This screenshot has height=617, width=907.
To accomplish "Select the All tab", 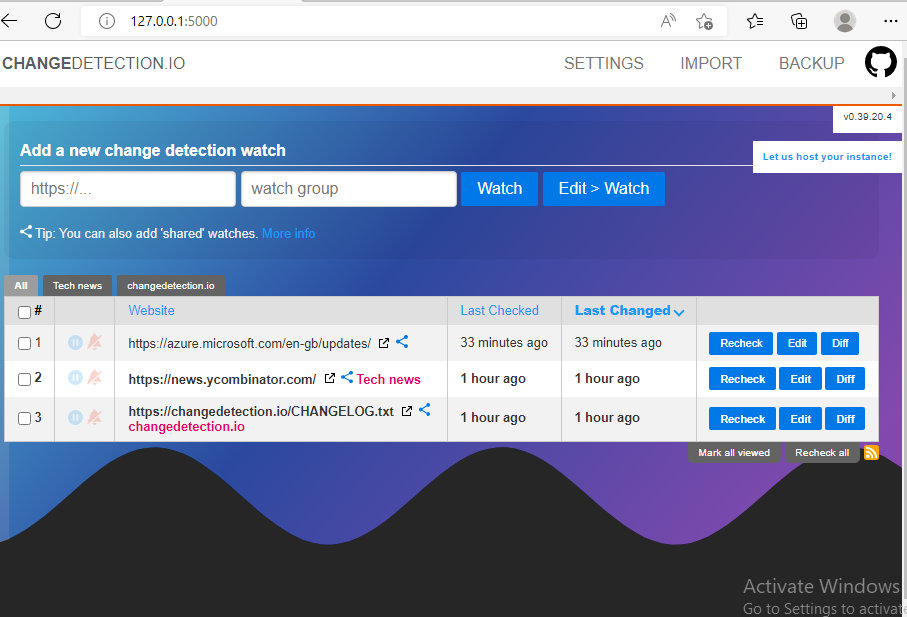I will (x=21, y=286).
